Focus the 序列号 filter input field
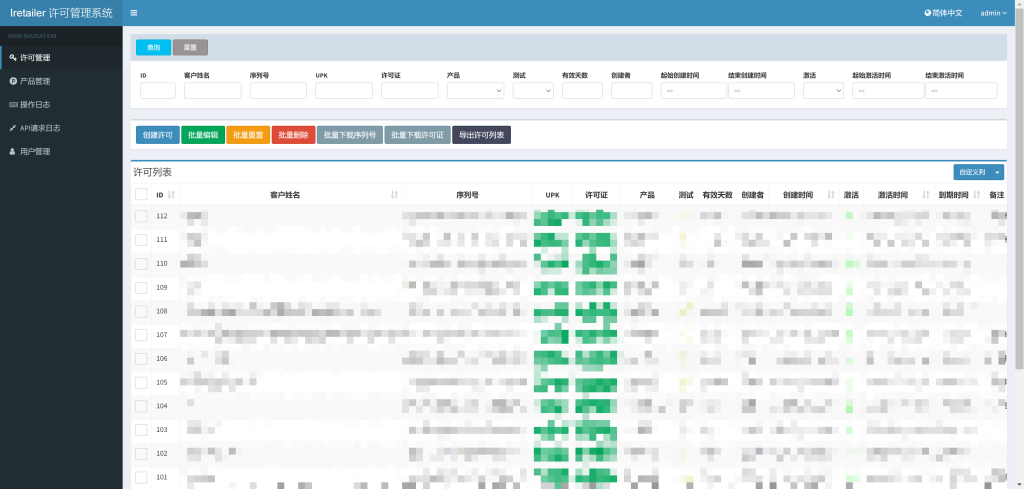This screenshot has width=1024, height=489. pos(277,90)
